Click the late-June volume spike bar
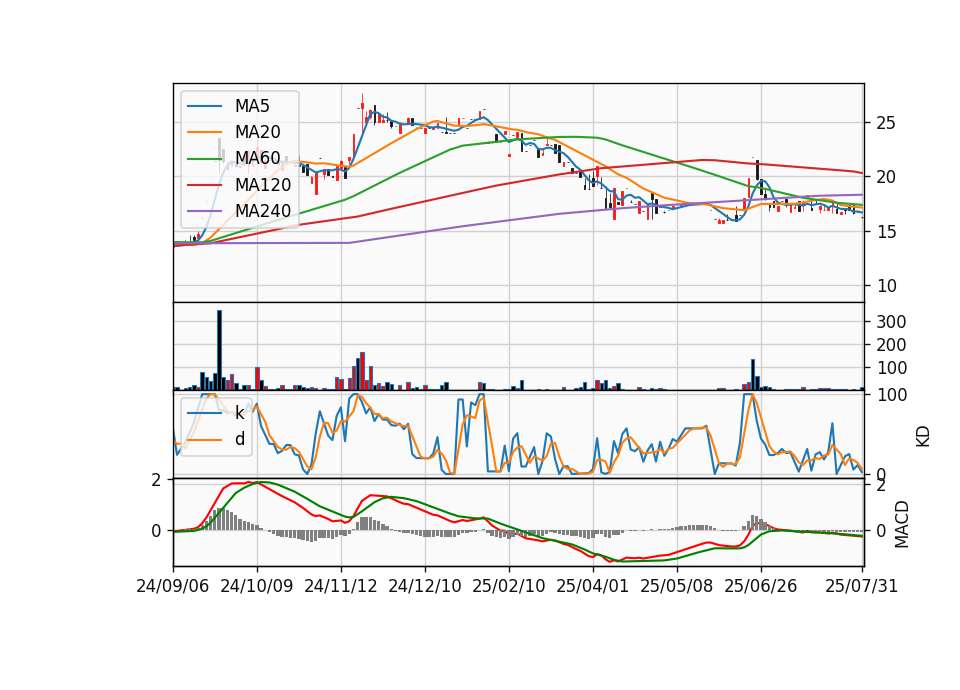960x690 pixels. point(753,375)
